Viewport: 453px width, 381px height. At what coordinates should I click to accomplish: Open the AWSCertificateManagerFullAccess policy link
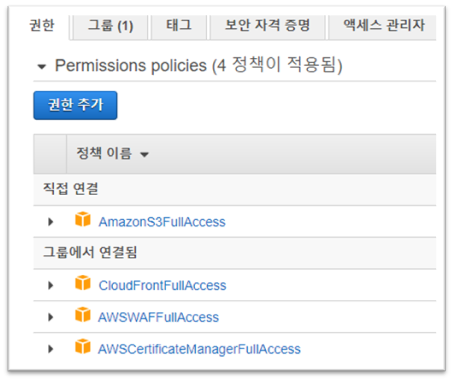[x=199, y=349]
